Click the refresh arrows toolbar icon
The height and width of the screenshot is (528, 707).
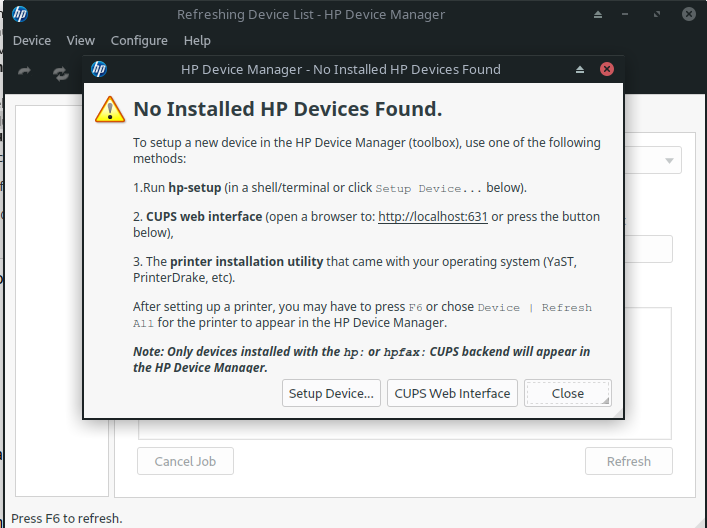pyautogui.click(x=61, y=73)
